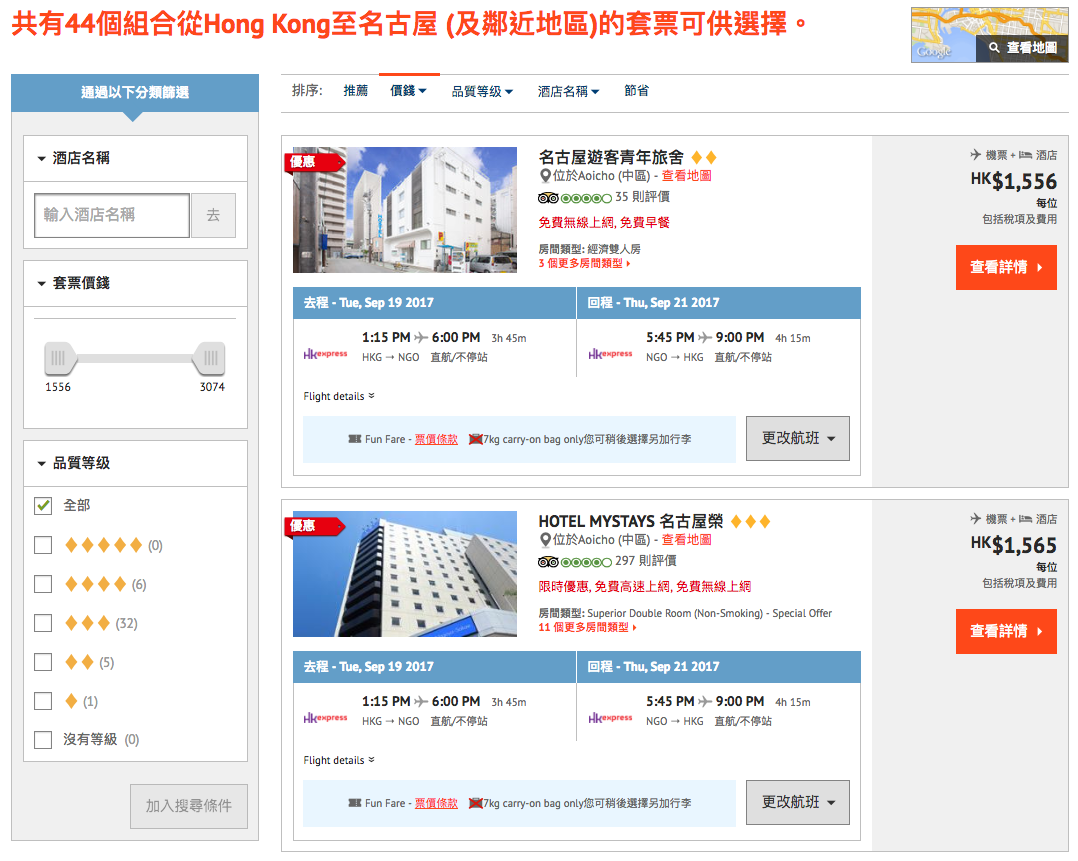
Task: Sort results by 品質等級
Action: click(x=482, y=91)
